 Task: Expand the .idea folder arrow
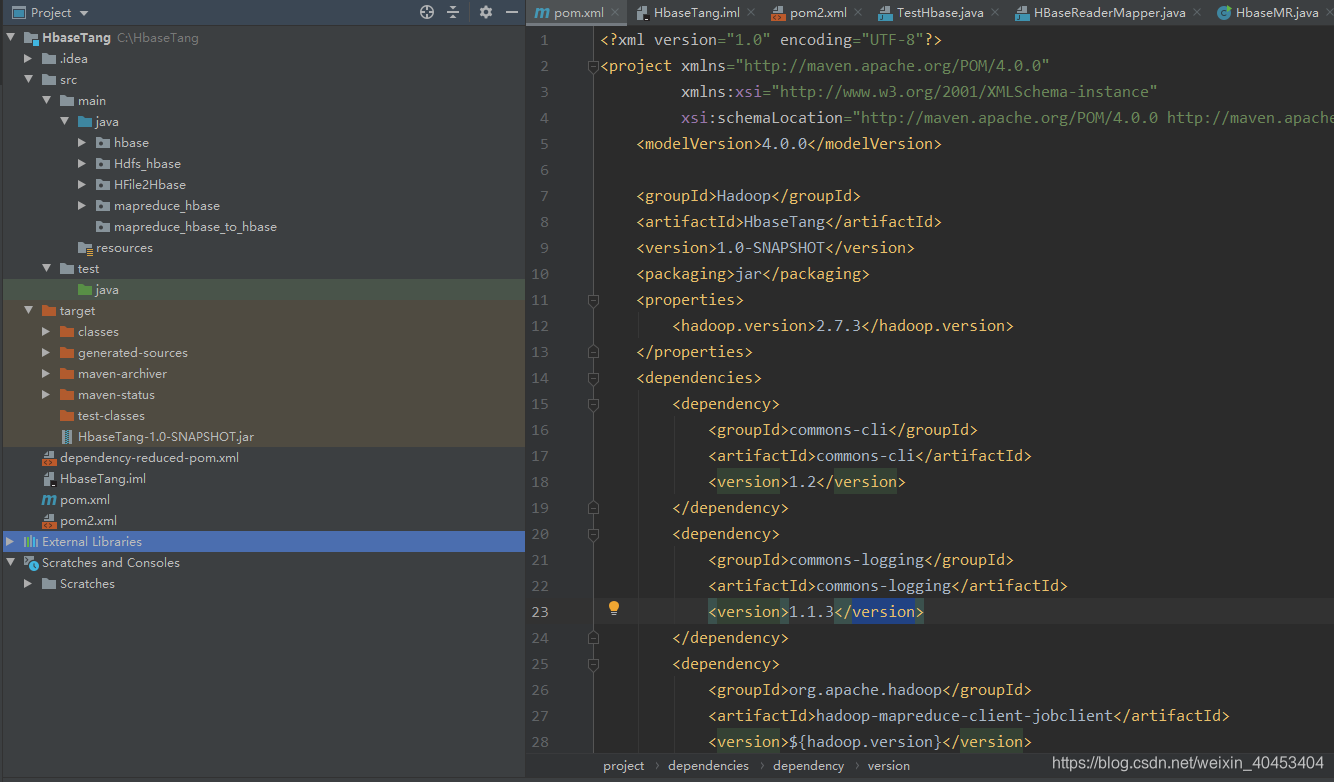click(x=29, y=59)
